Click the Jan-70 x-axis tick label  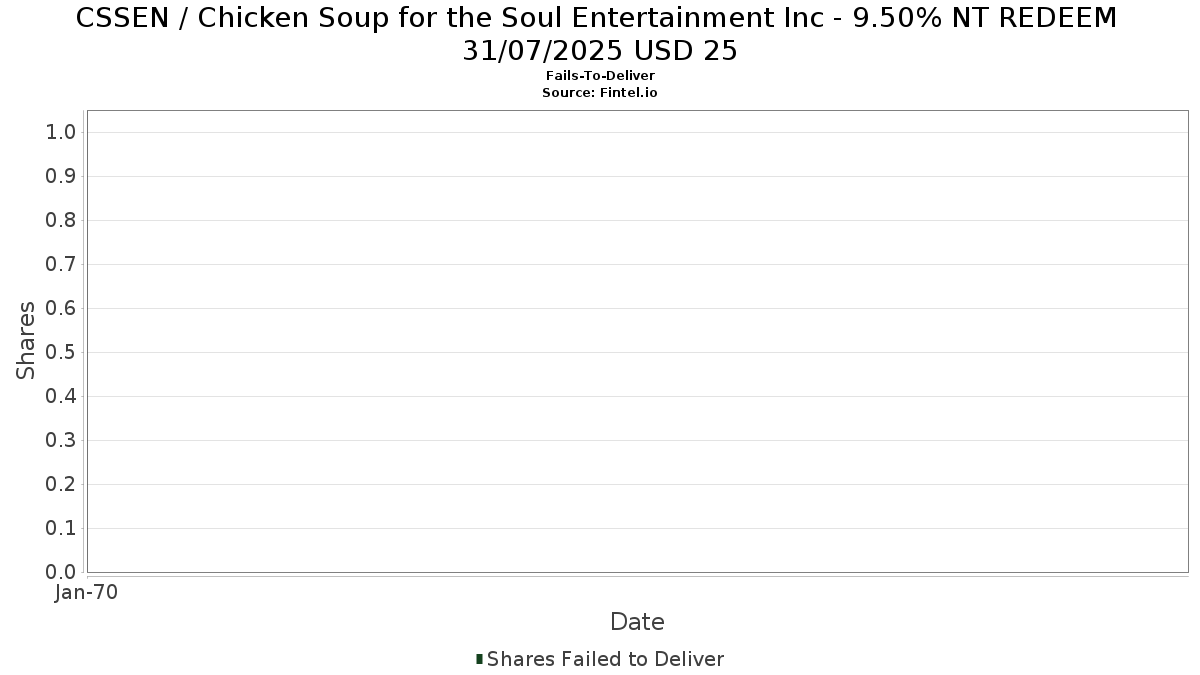click(x=86, y=593)
